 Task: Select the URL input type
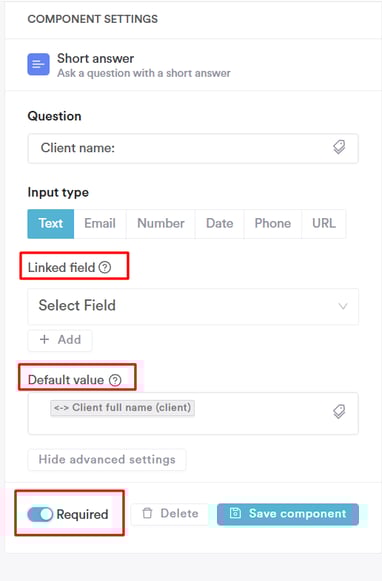[x=324, y=223]
